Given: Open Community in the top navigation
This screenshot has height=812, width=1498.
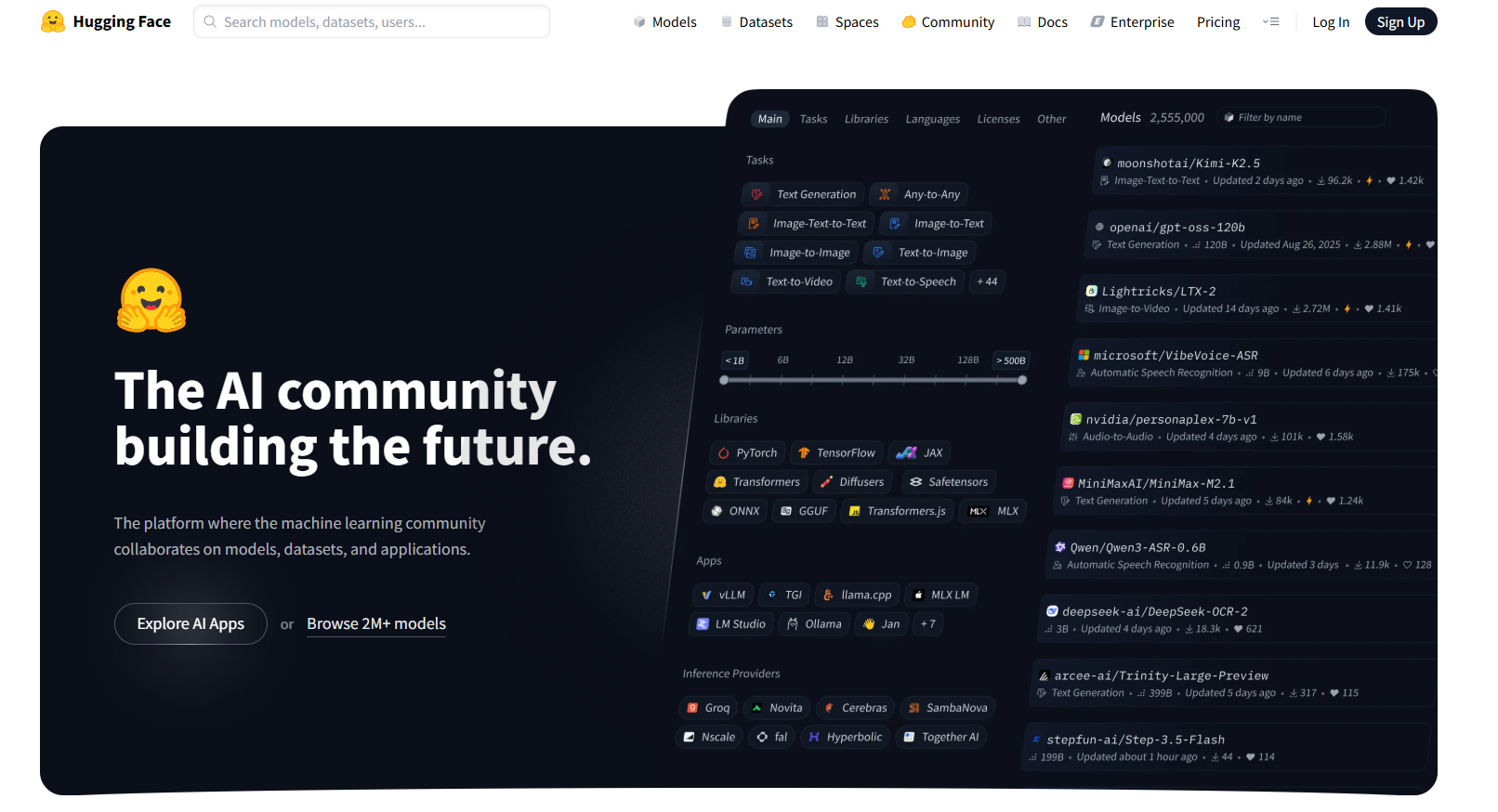Looking at the screenshot, I should point(948,22).
